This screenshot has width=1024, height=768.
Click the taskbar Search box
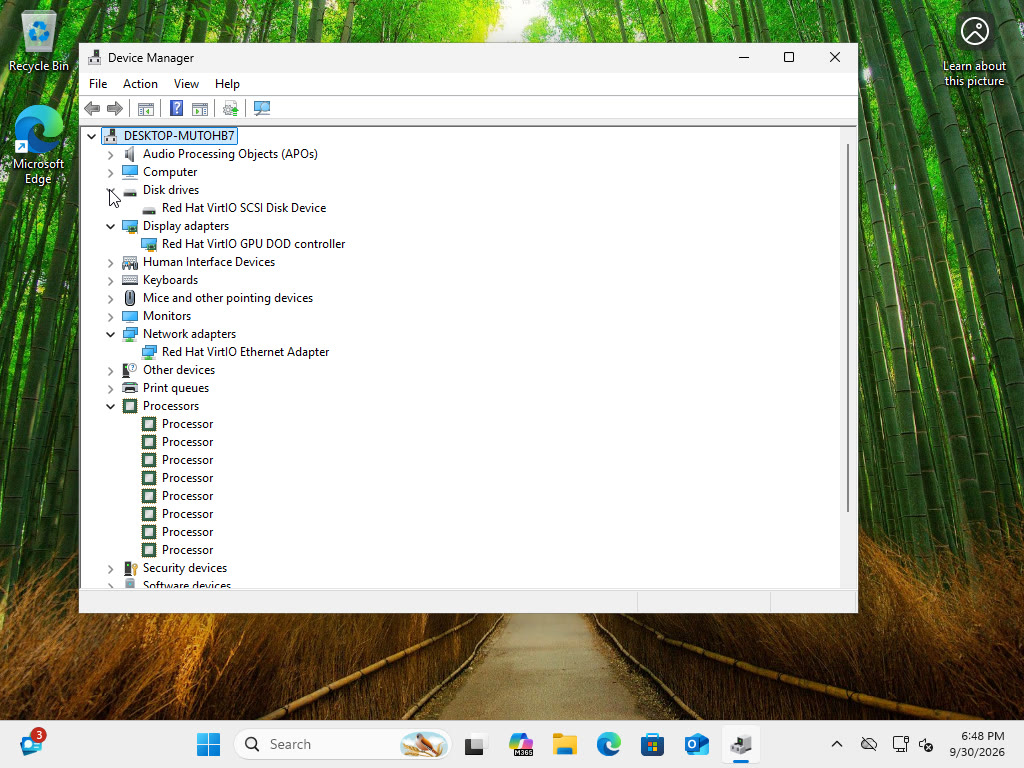tap(343, 744)
